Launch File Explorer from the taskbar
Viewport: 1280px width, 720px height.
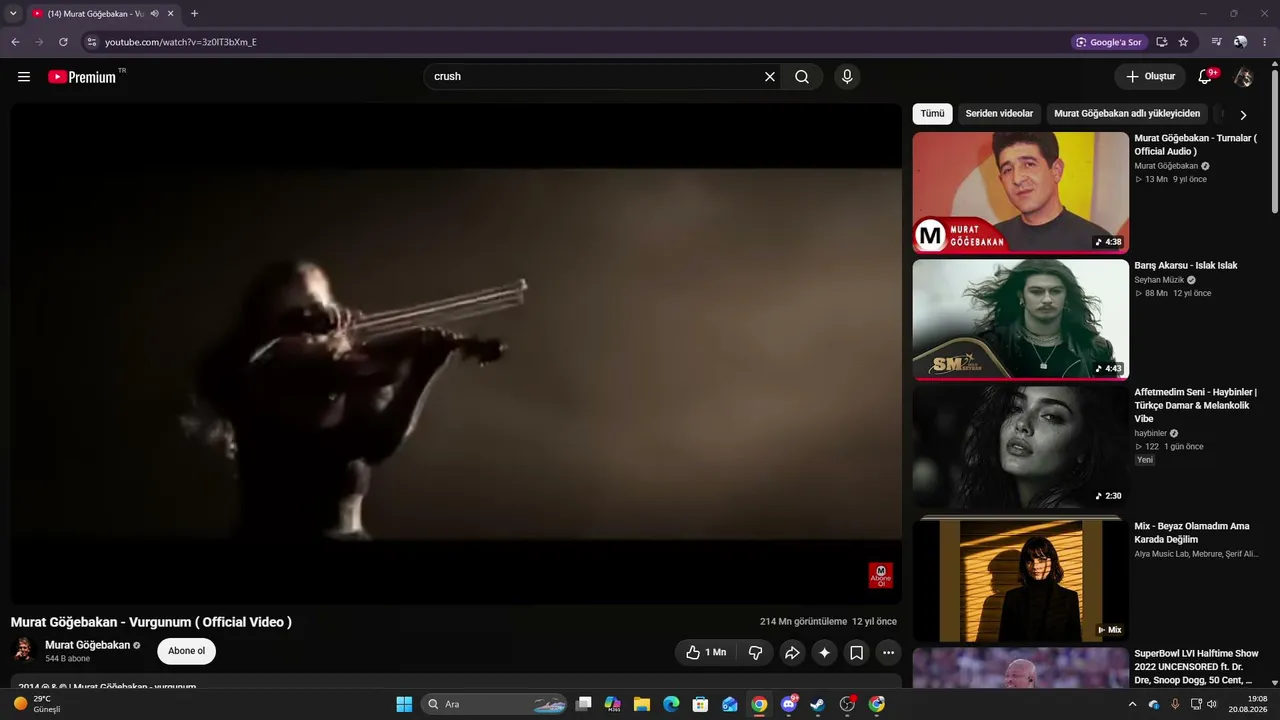point(642,704)
